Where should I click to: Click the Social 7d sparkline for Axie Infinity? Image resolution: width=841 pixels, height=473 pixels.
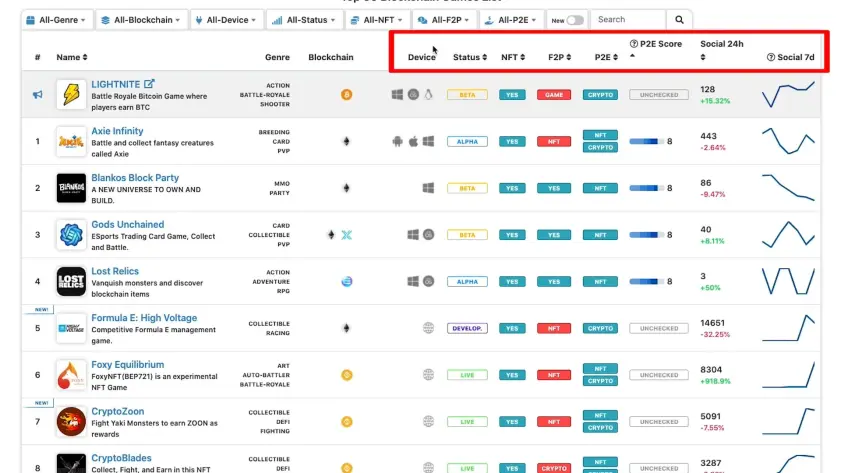(788, 141)
